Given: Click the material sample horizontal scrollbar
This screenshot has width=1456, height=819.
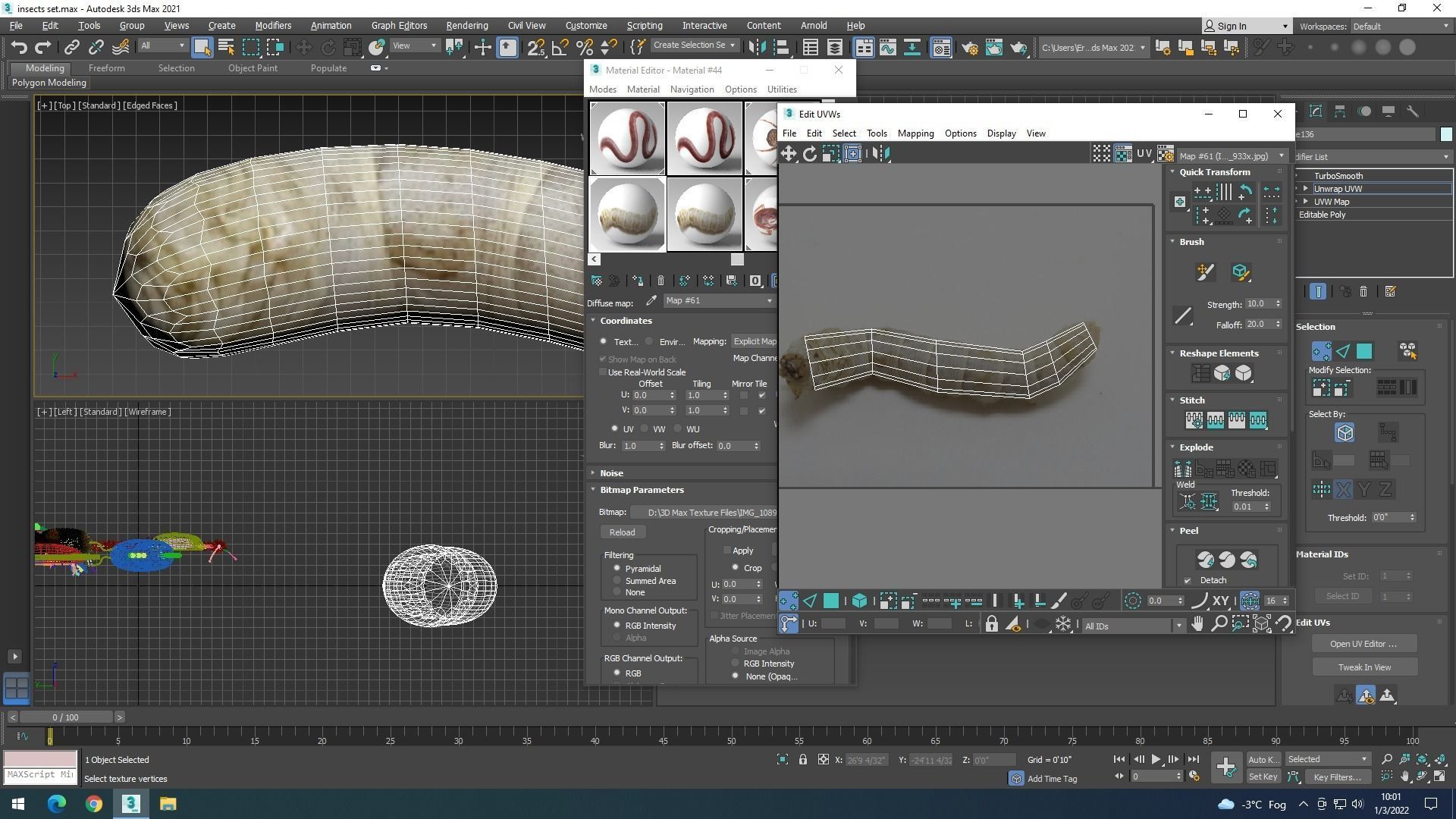Looking at the screenshot, I should coord(736,259).
